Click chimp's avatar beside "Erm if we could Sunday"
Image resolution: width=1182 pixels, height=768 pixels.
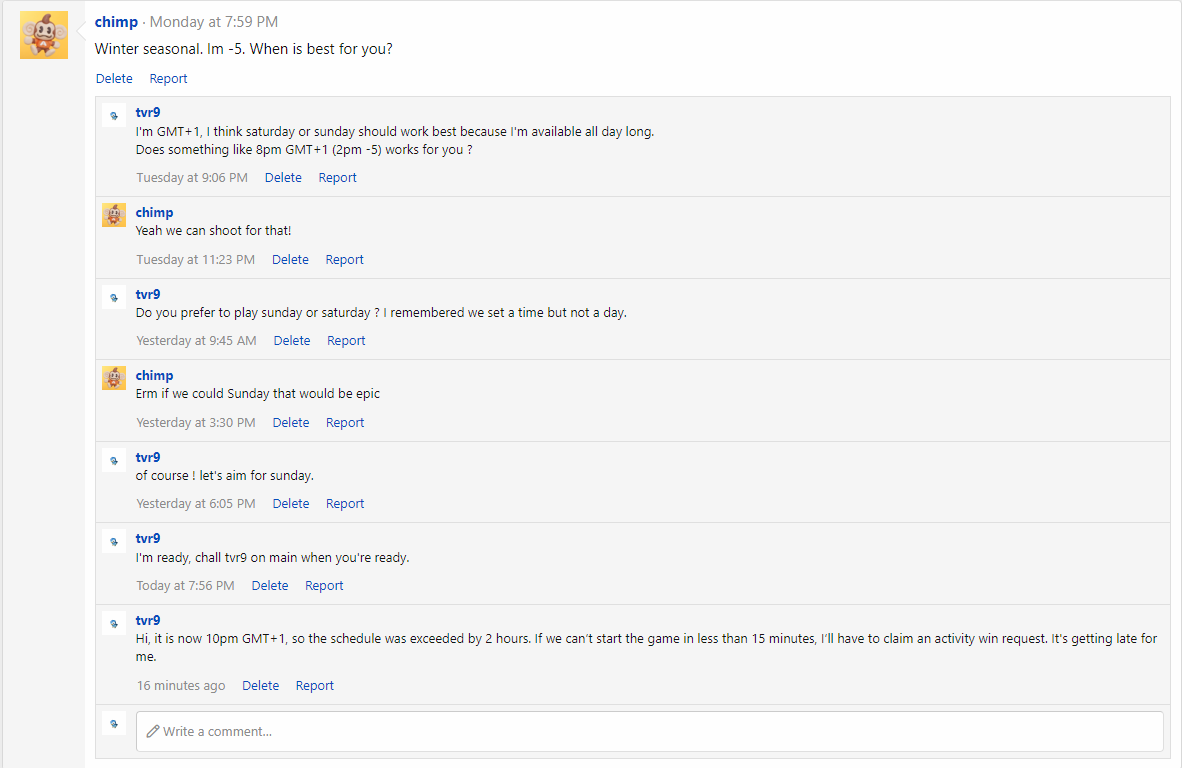114,378
